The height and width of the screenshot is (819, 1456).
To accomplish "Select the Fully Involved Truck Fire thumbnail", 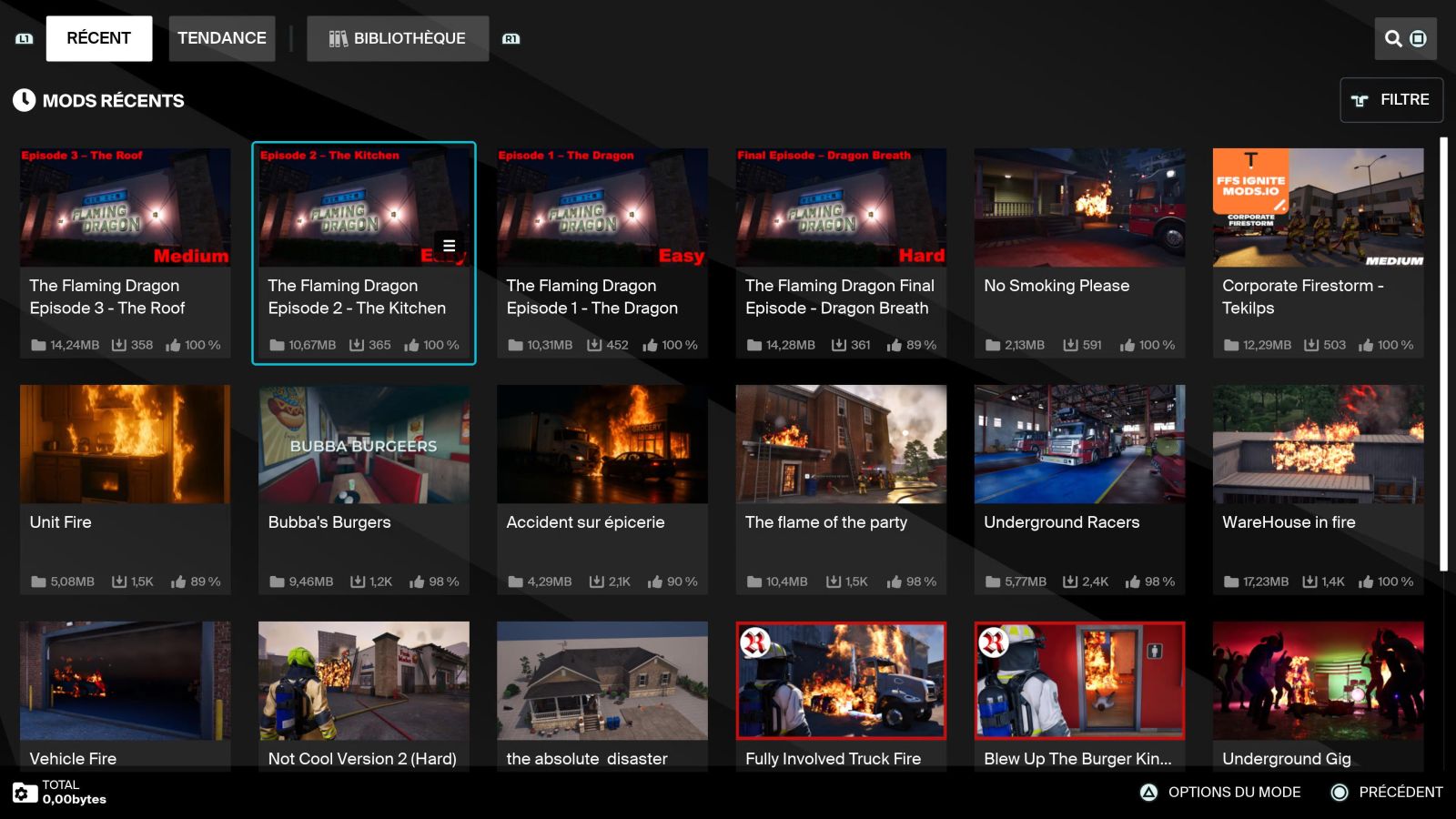I will [x=841, y=681].
